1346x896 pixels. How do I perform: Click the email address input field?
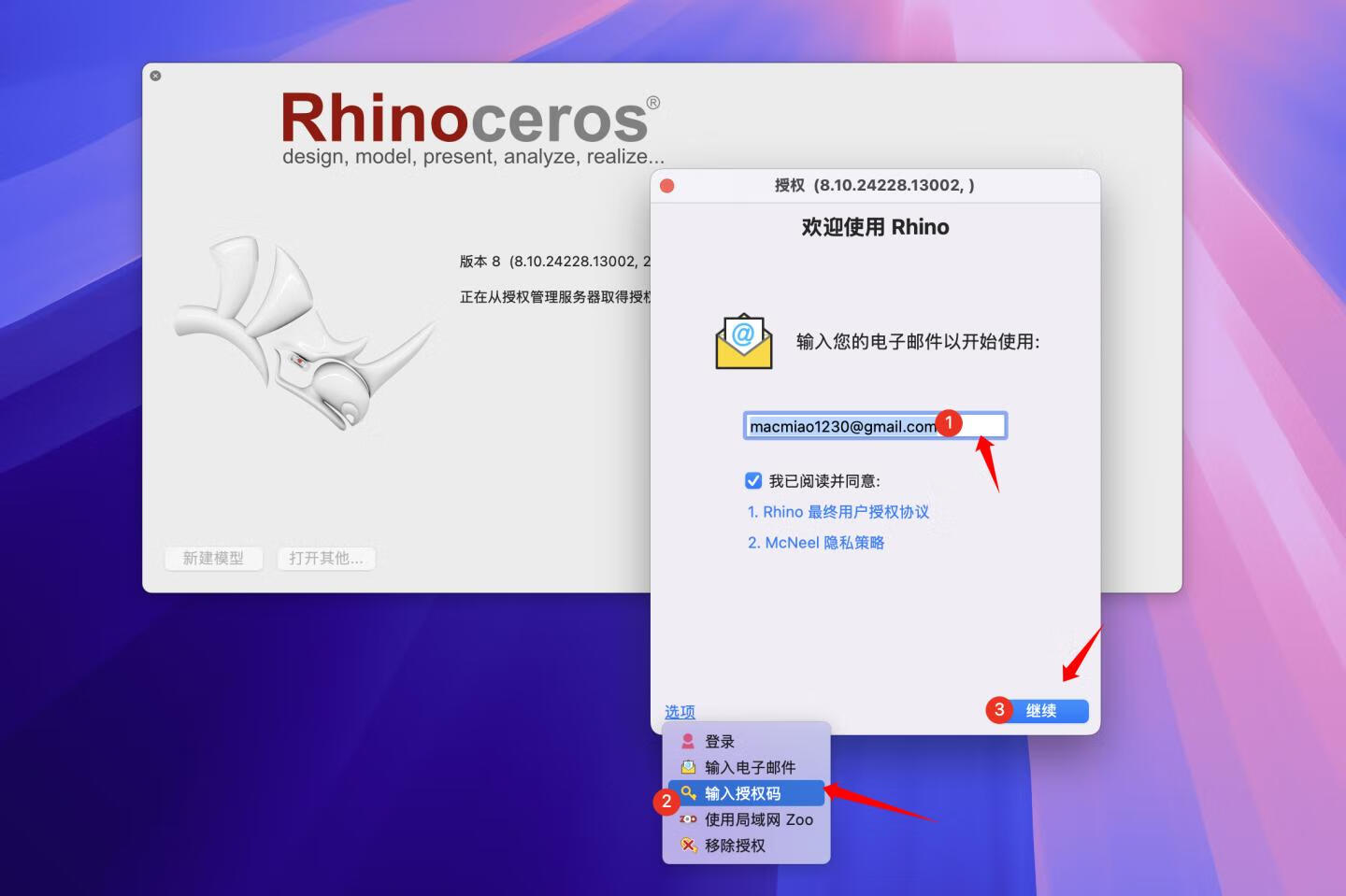[875, 426]
